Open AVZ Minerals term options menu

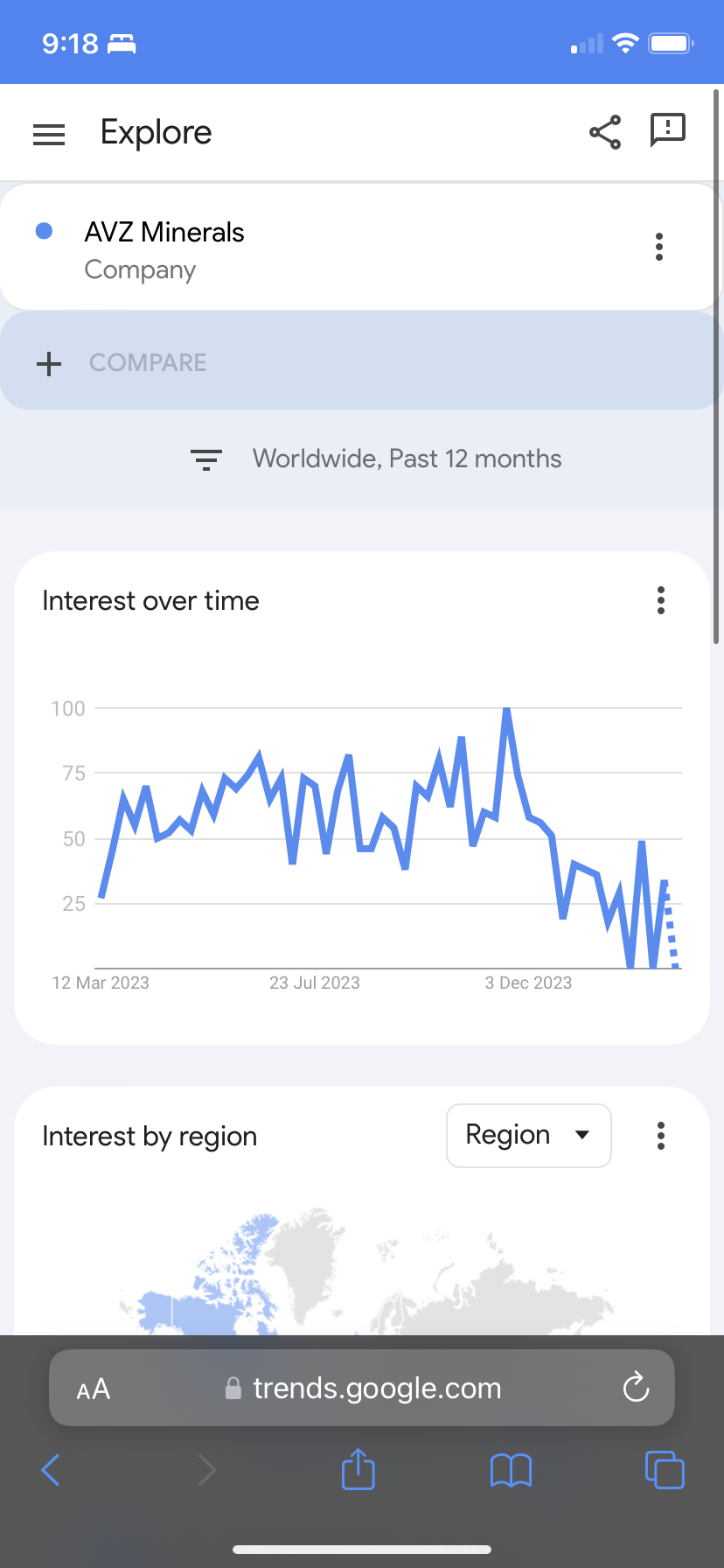point(659,247)
